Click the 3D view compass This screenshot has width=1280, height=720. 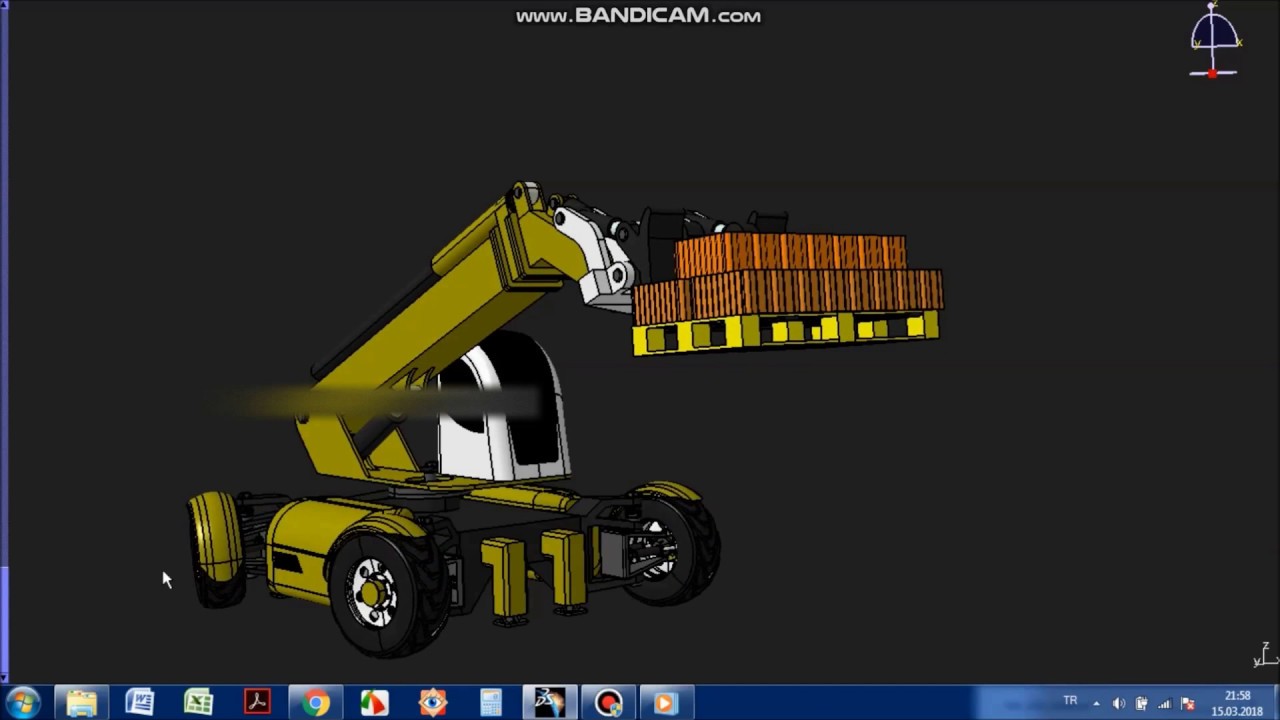(1214, 40)
